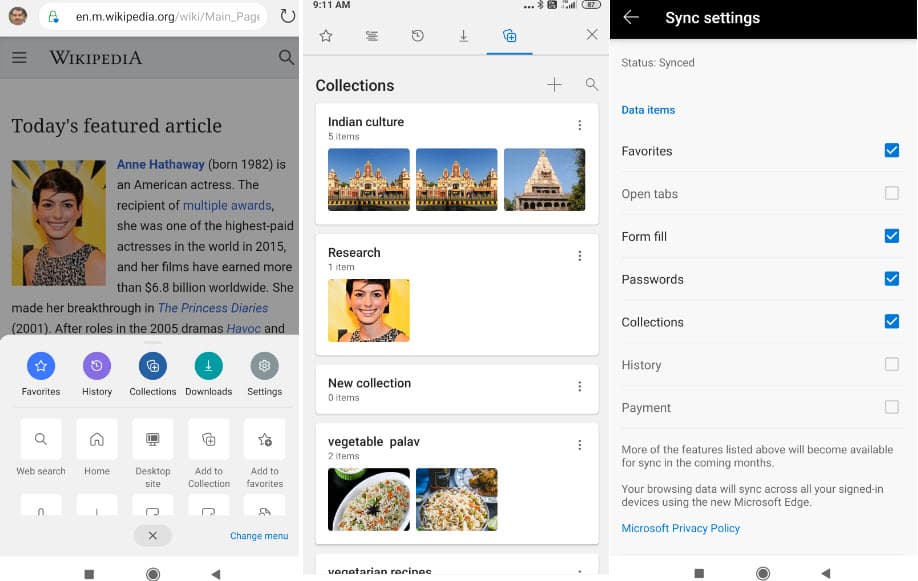Create a new collection with the plus button

click(554, 84)
